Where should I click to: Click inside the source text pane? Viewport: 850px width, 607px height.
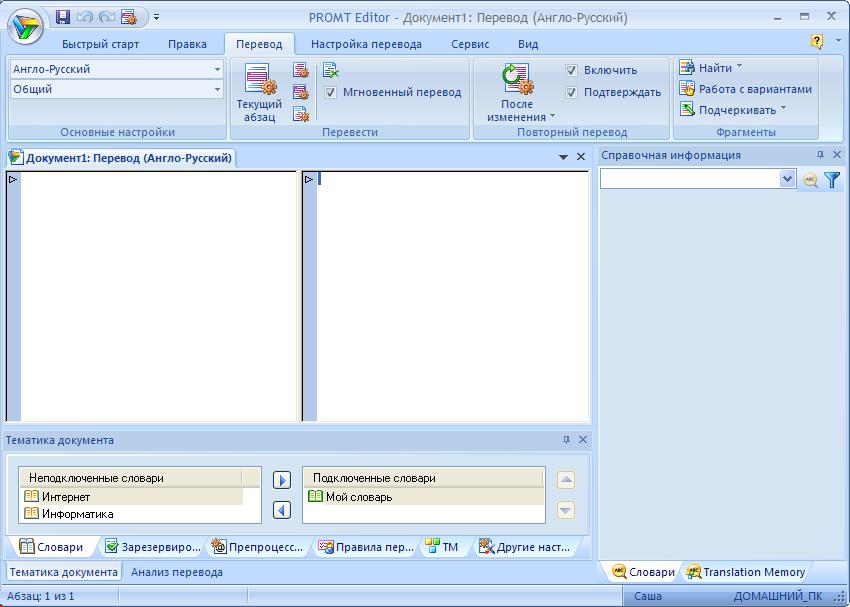coord(159,296)
